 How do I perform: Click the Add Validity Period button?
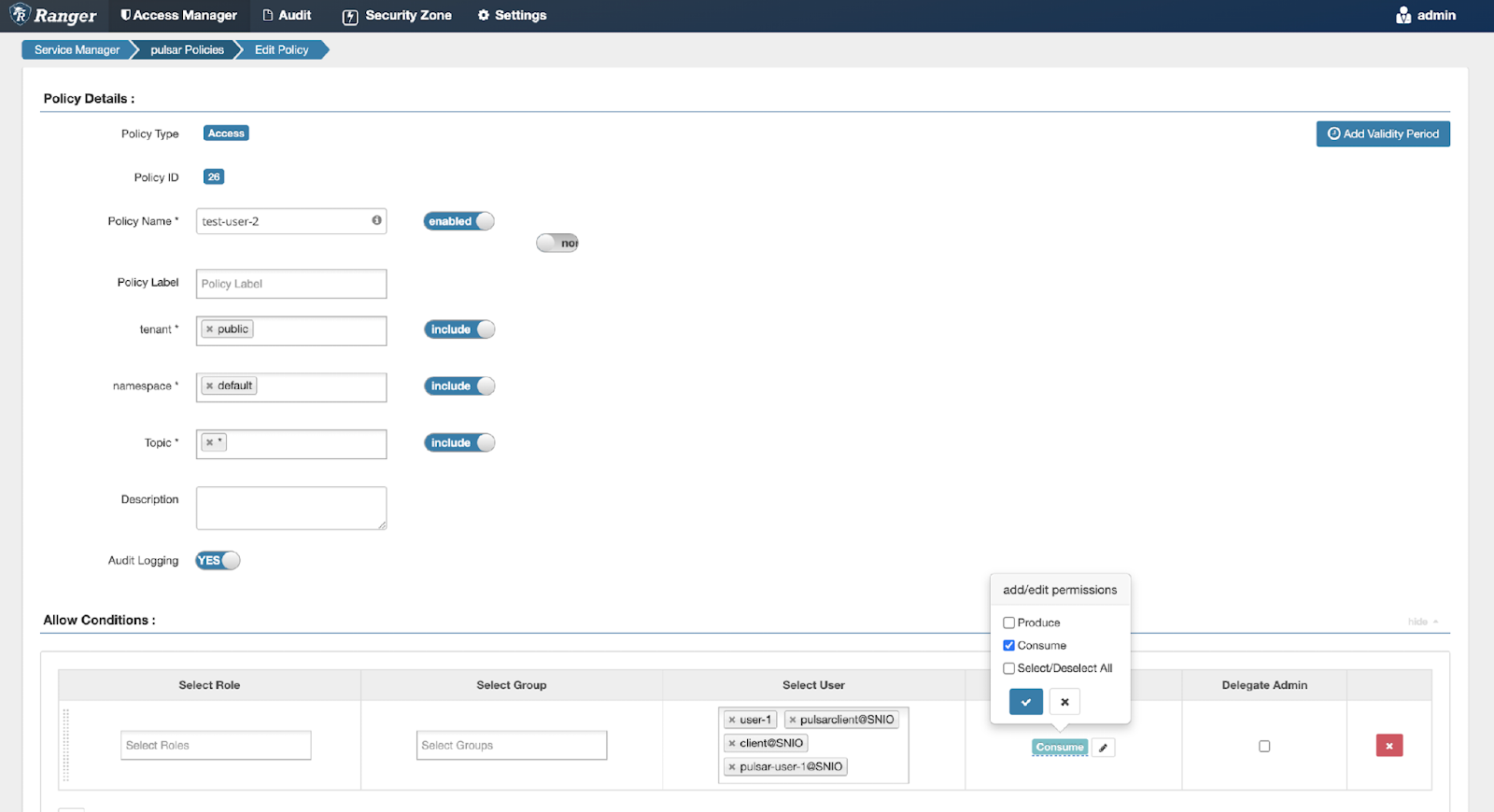click(x=1383, y=134)
